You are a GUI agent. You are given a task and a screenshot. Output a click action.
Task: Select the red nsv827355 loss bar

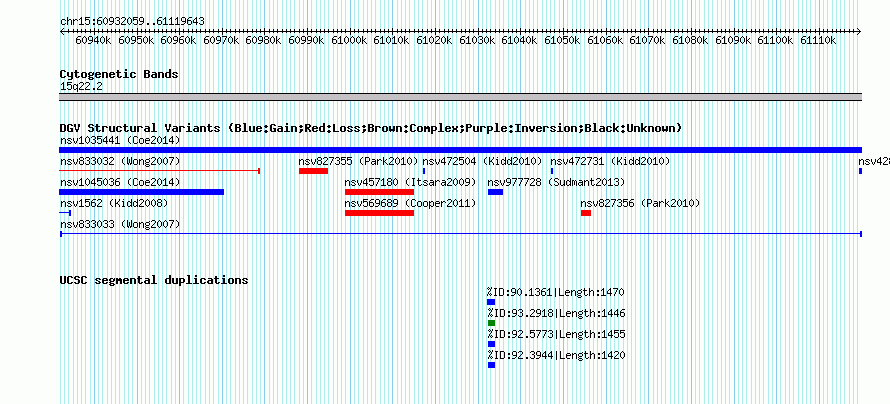pyautogui.click(x=313, y=171)
